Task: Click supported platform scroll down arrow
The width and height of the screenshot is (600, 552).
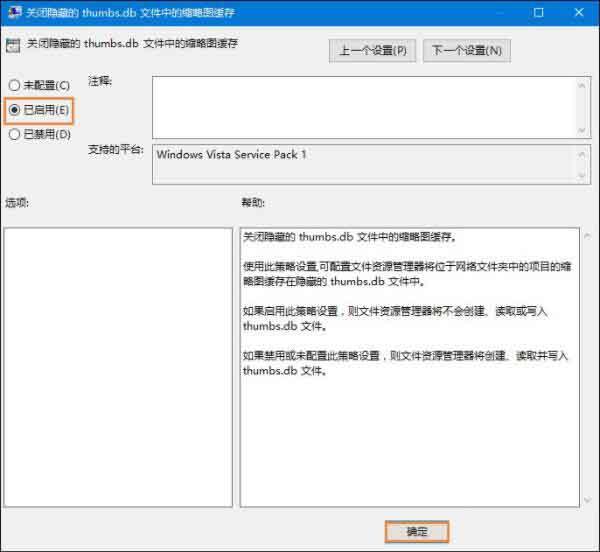Action: click(582, 175)
